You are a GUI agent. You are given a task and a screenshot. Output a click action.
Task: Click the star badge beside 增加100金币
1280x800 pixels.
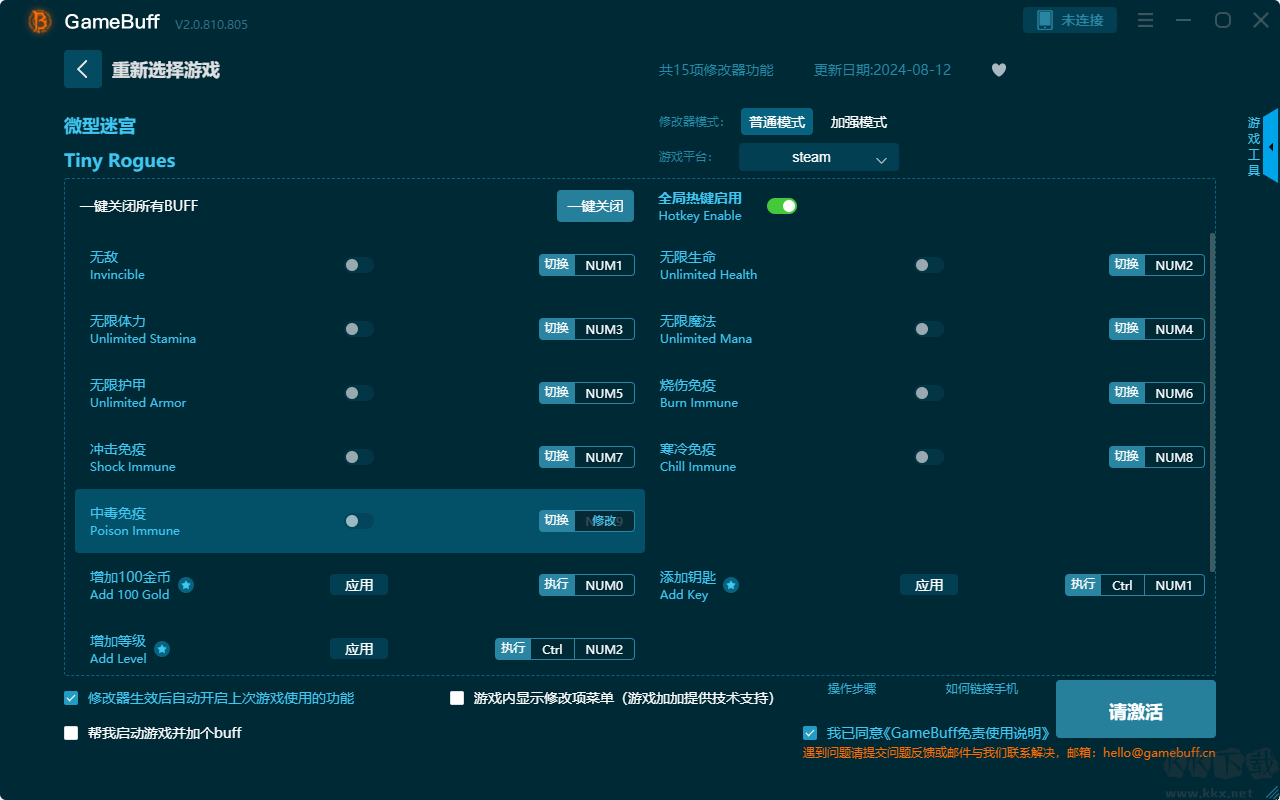click(186, 585)
